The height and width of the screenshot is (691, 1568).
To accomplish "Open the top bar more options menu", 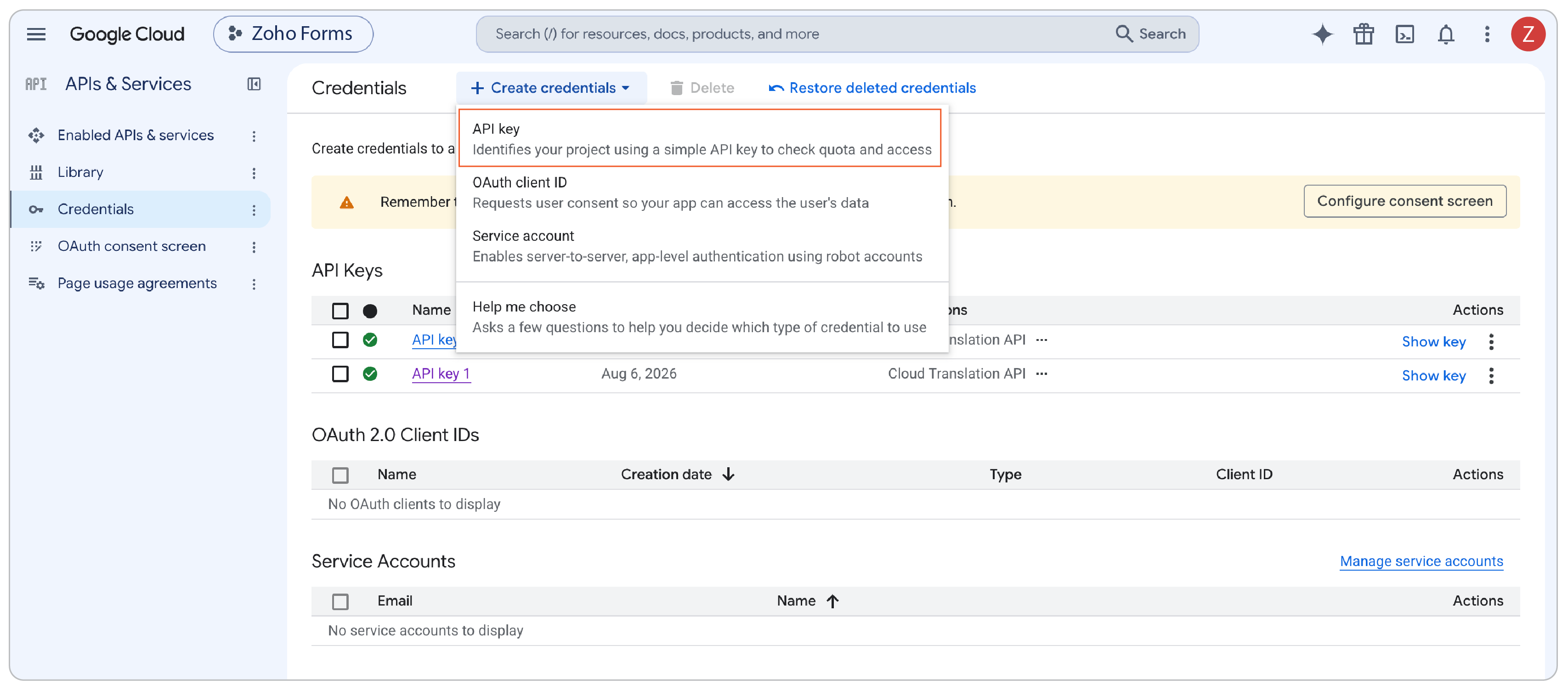I will pos(1486,34).
